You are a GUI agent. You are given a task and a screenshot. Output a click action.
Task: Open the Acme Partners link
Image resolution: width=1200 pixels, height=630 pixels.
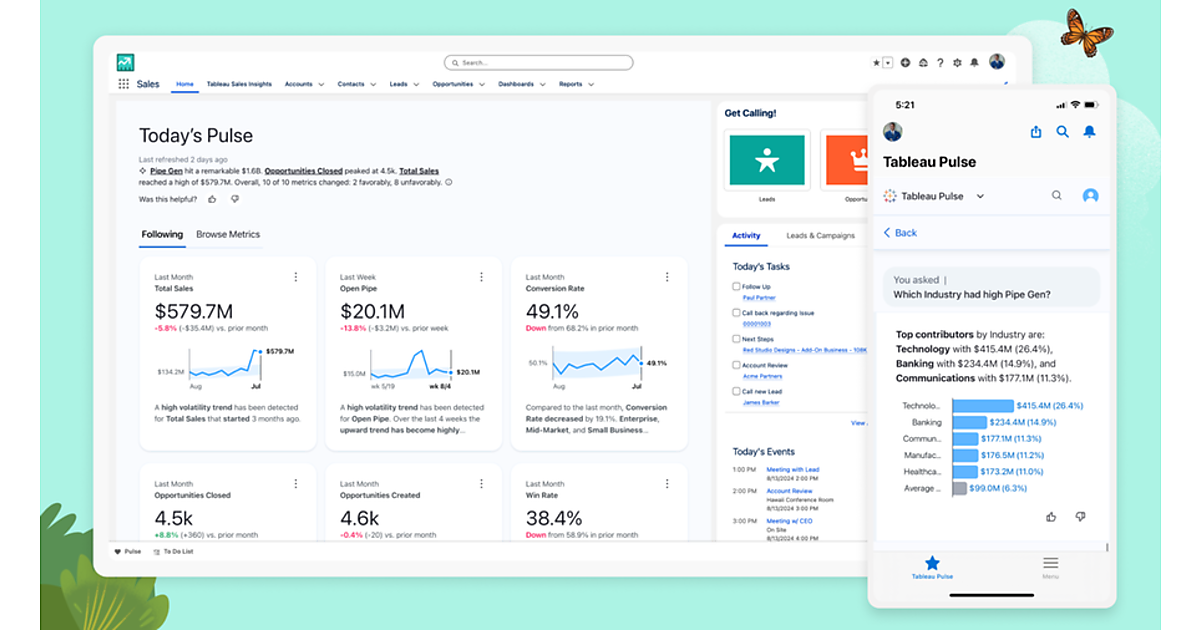[x=761, y=377]
